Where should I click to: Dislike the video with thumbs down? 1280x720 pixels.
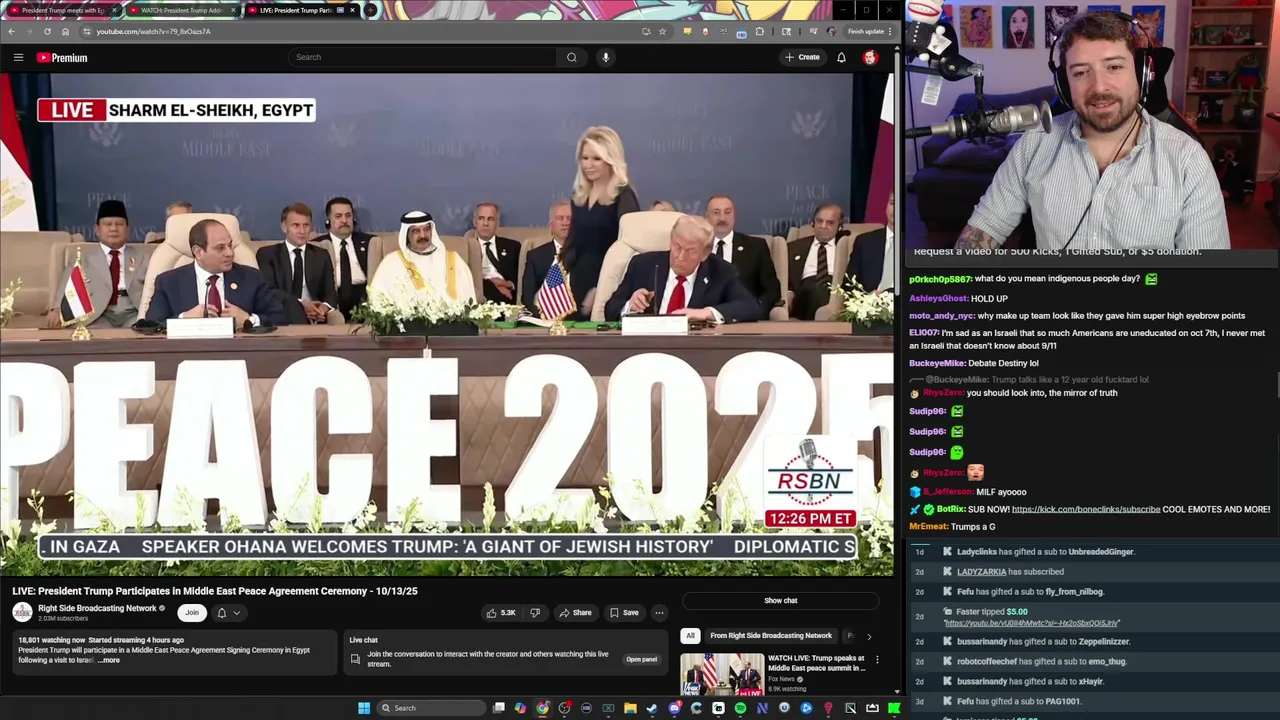(534, 613)
